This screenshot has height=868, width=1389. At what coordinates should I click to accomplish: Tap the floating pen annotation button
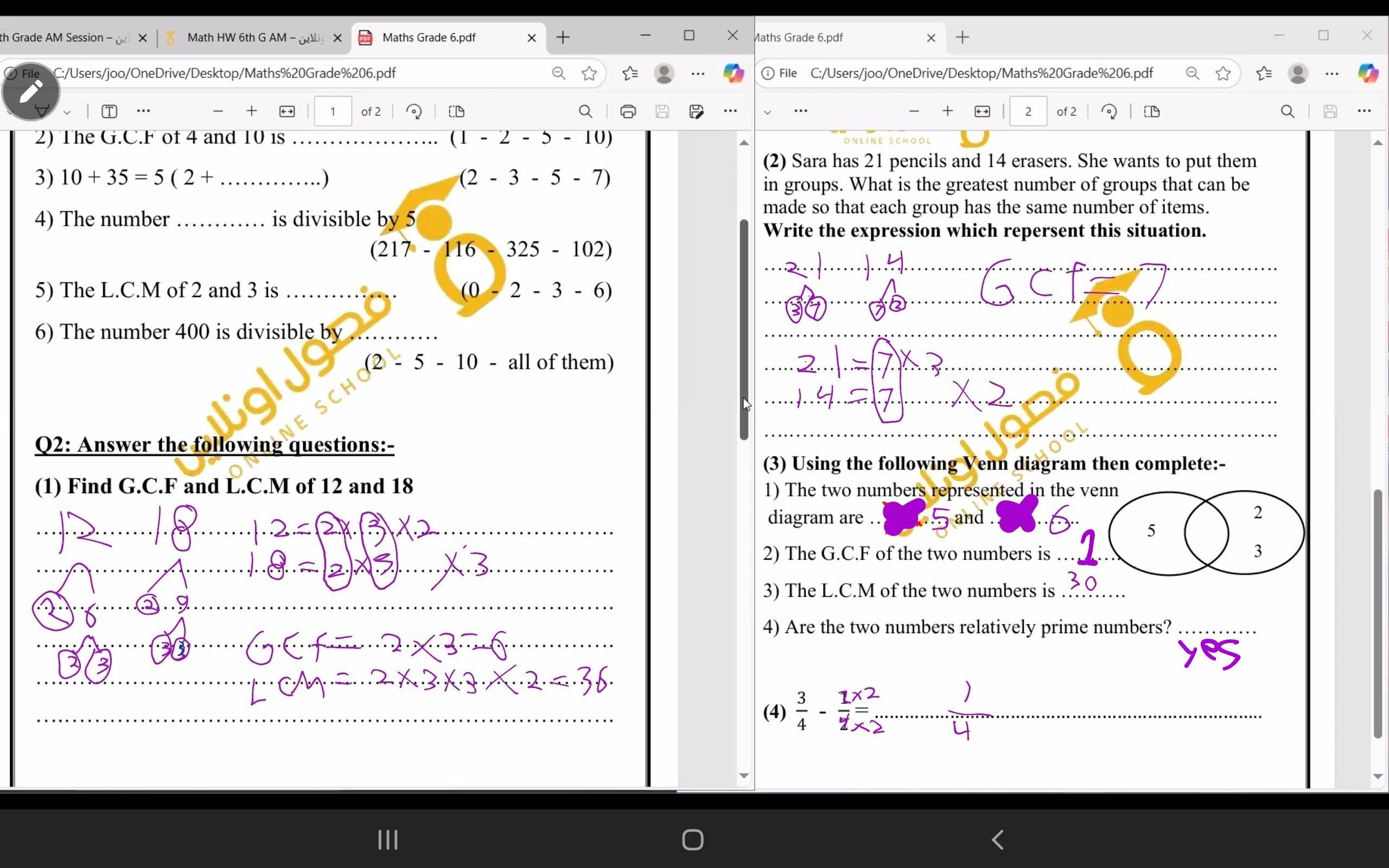tap(30, 91)
